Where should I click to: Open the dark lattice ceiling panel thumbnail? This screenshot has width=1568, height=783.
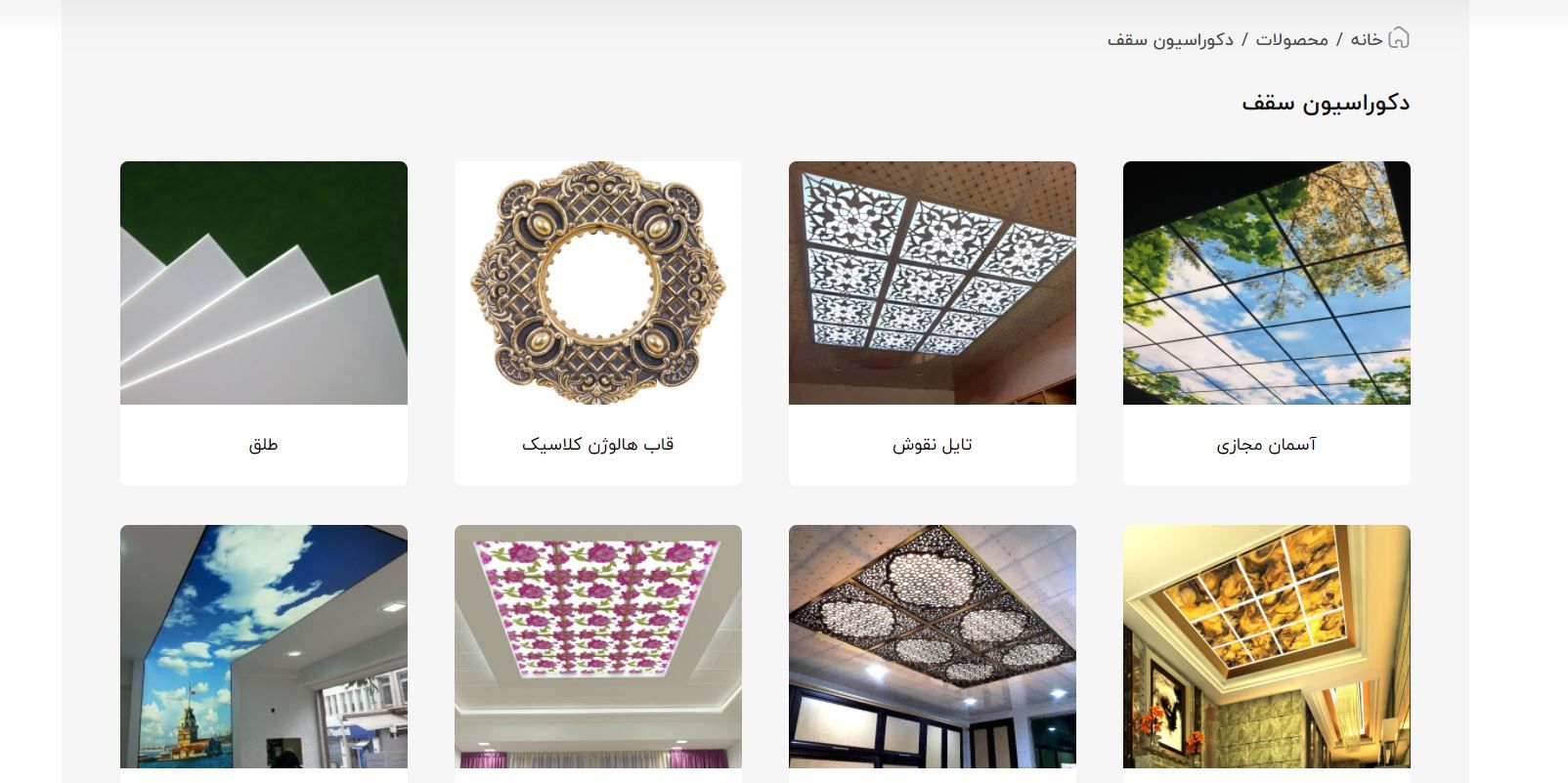point(932,646)
